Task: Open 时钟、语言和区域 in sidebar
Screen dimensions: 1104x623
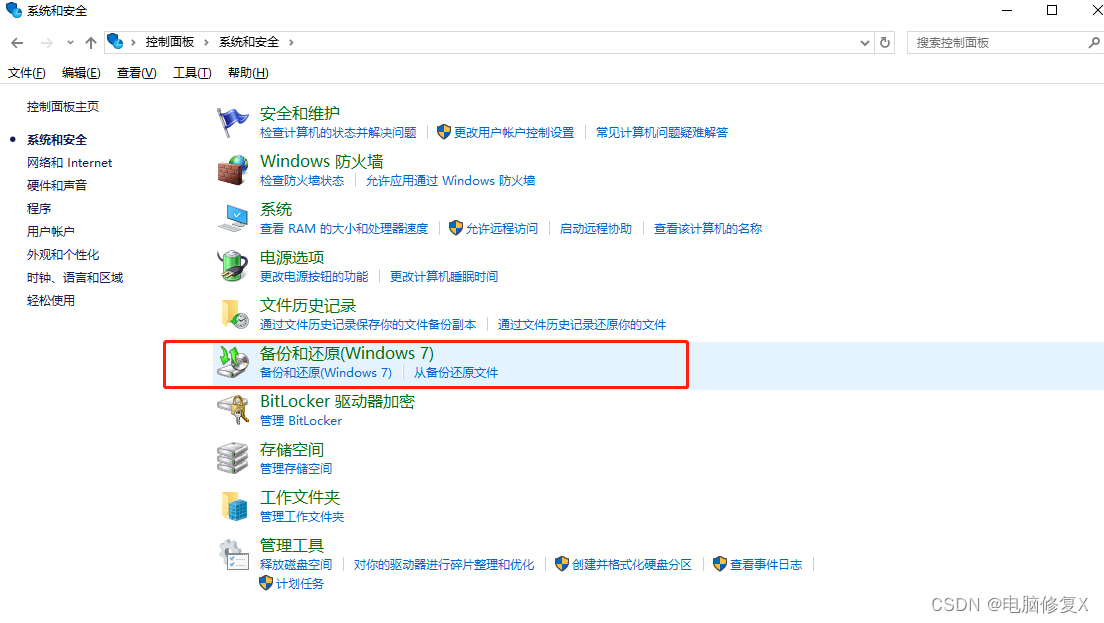Action: [x=75, y=277]
